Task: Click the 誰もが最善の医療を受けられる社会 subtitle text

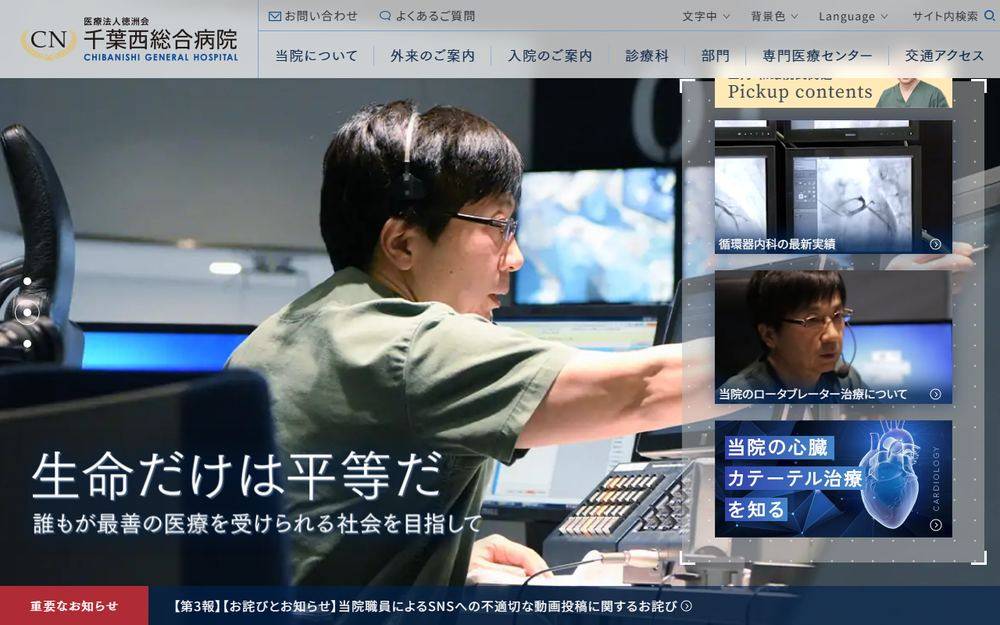Action: coord(258,524)
